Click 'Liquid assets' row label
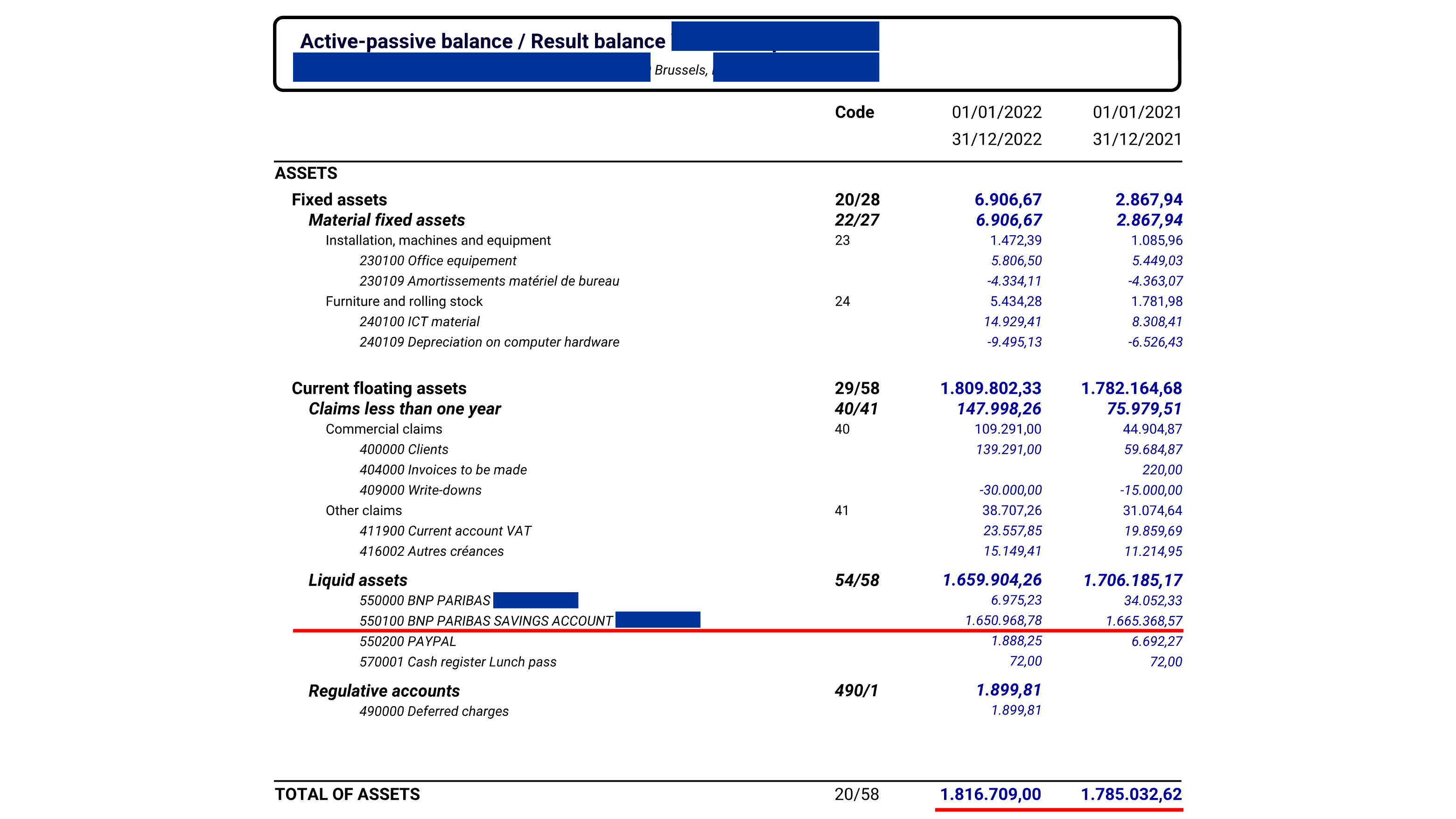This screenshot has height=819, width=1456. 358,580
